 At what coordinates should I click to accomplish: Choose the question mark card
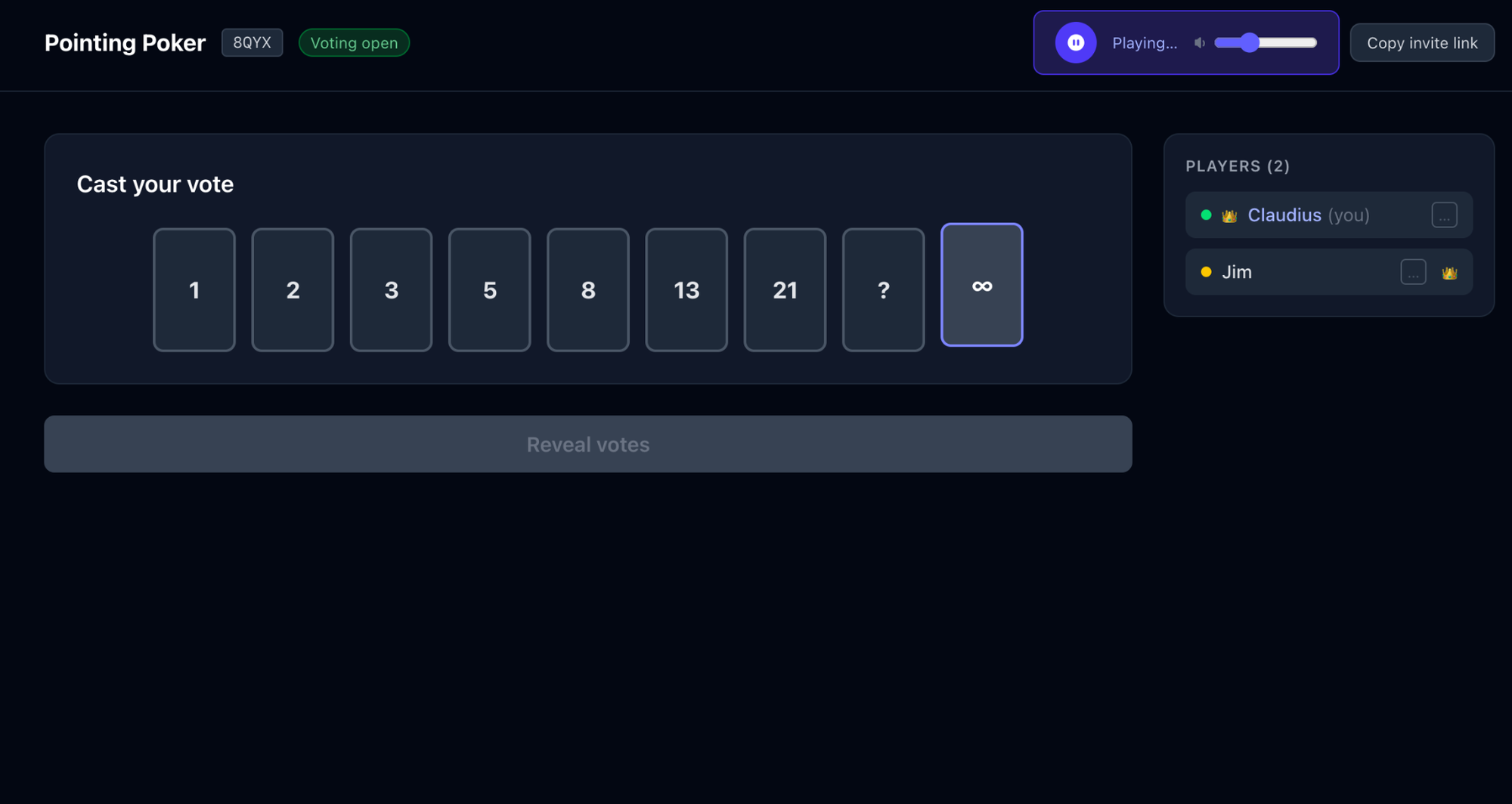point(883,290)
